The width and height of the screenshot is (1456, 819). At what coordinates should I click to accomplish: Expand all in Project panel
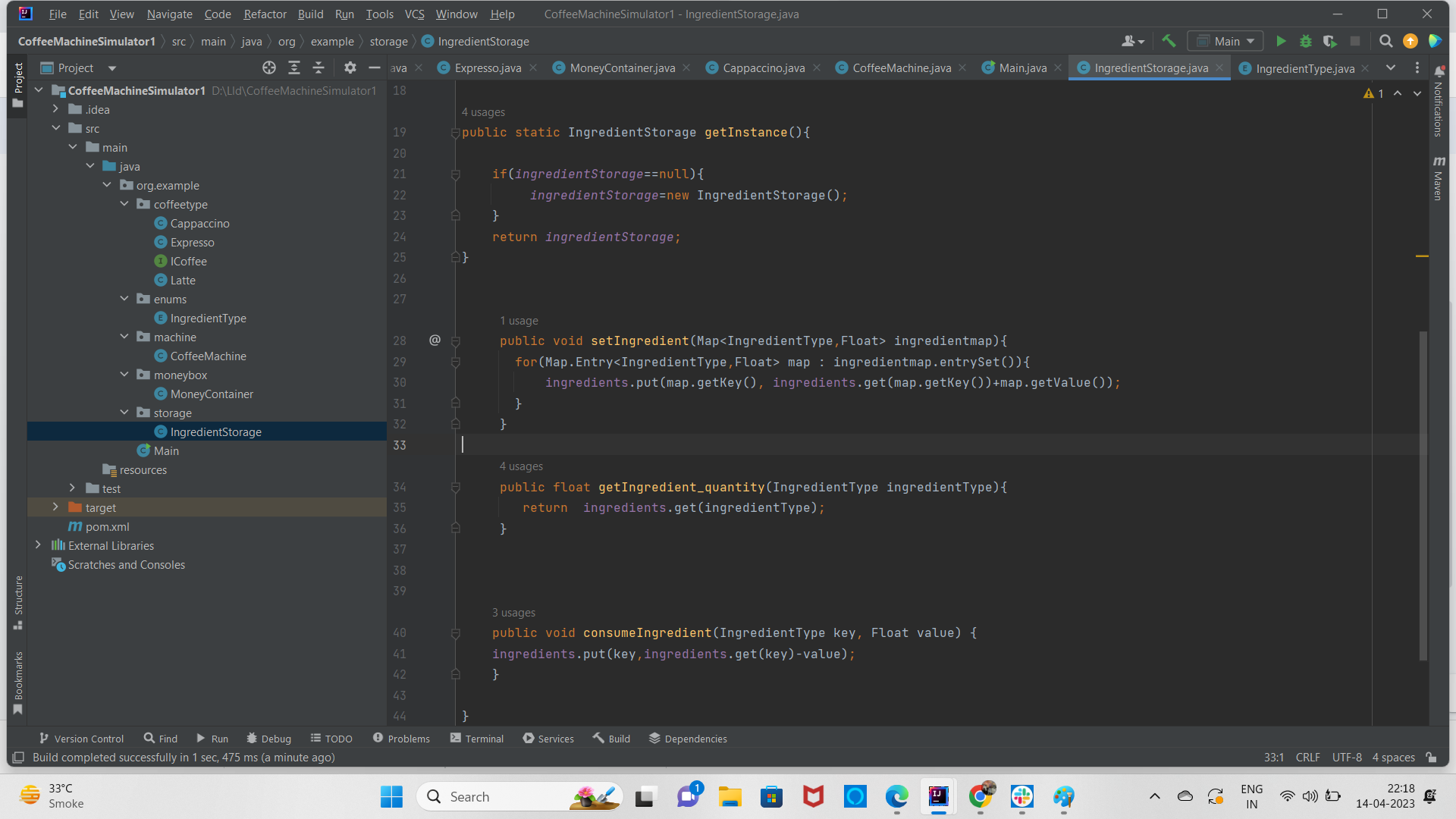(x=294, y=68)
